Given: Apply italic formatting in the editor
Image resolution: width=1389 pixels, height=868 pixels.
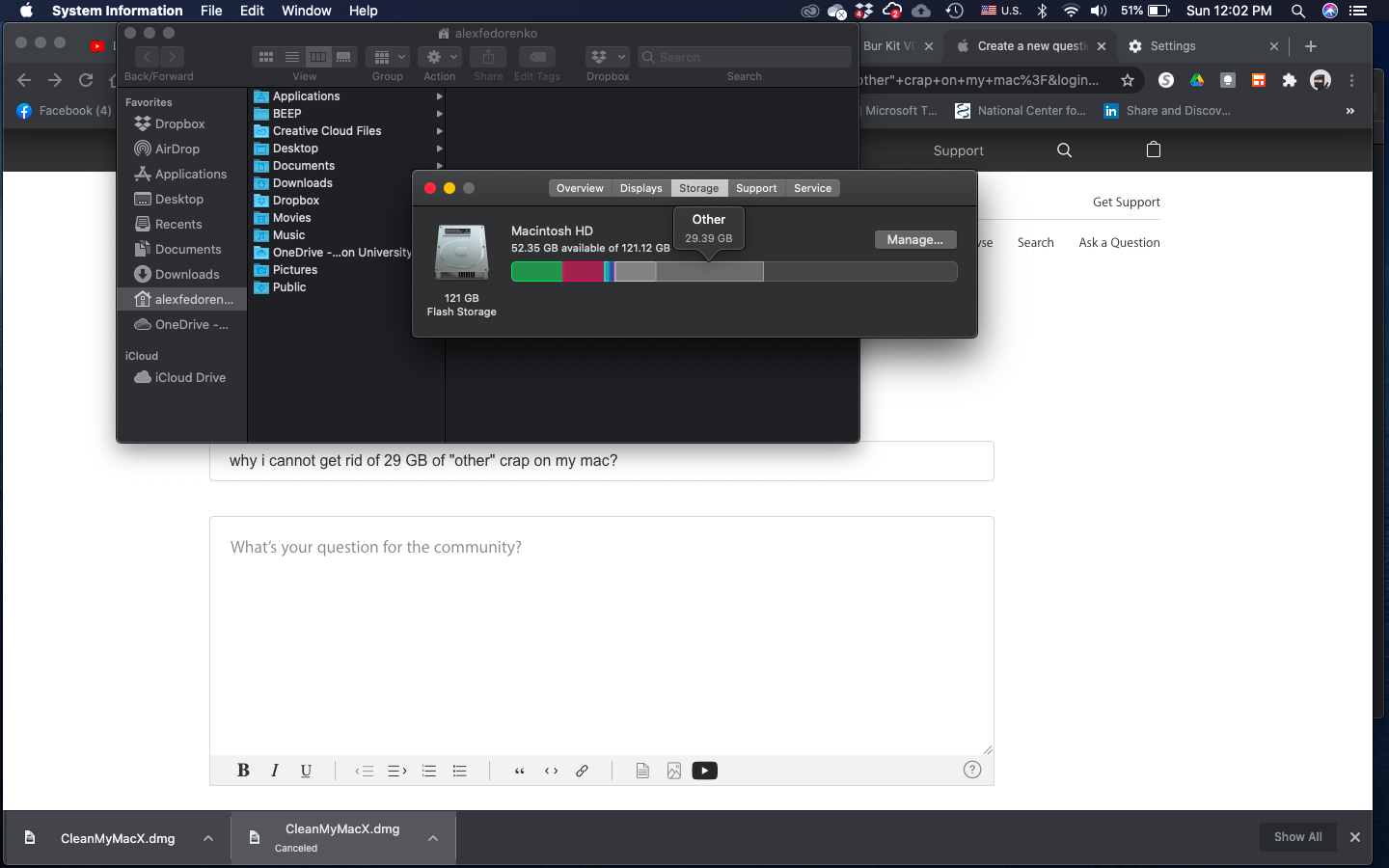Looking at the screenshot, I should [x=275, y=770].
